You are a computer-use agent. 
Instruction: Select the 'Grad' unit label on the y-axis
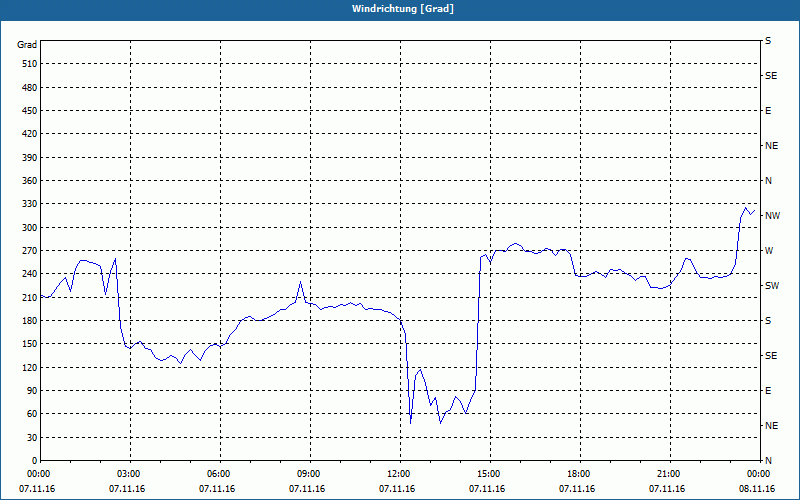[27, 45]
